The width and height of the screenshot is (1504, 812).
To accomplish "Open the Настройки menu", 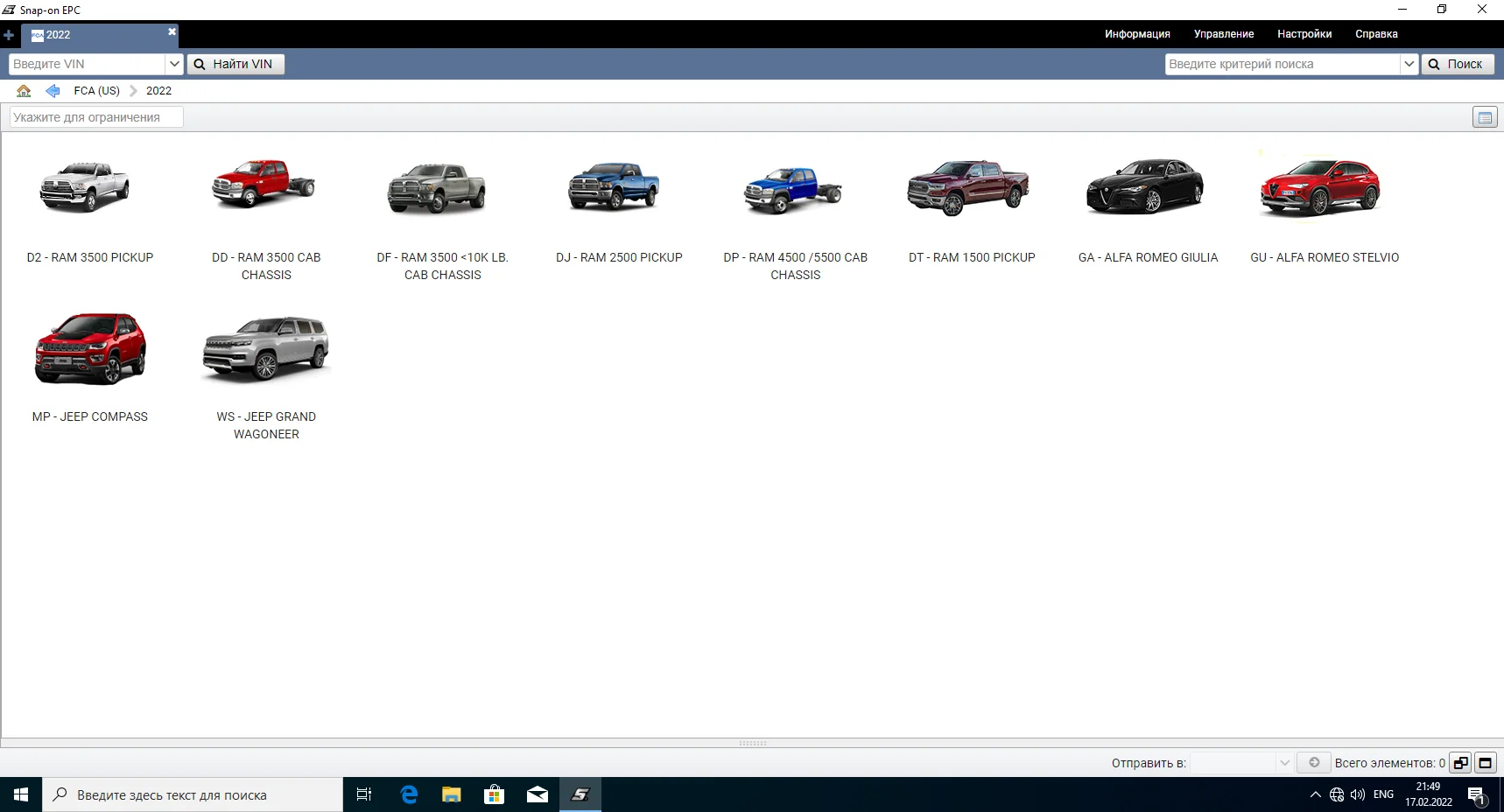I will [1304, 34].
